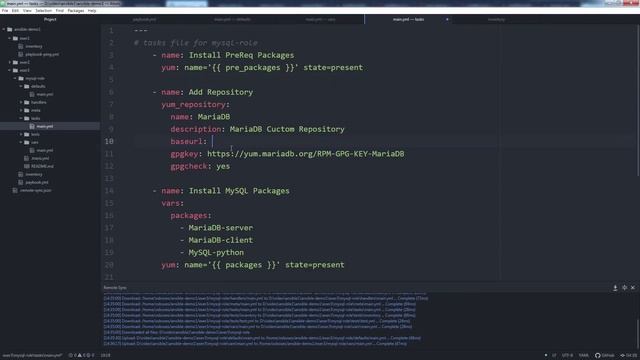The width and height of the screenshot is (640, 360).
Task: Open the Packages menu
Action: 76,11
